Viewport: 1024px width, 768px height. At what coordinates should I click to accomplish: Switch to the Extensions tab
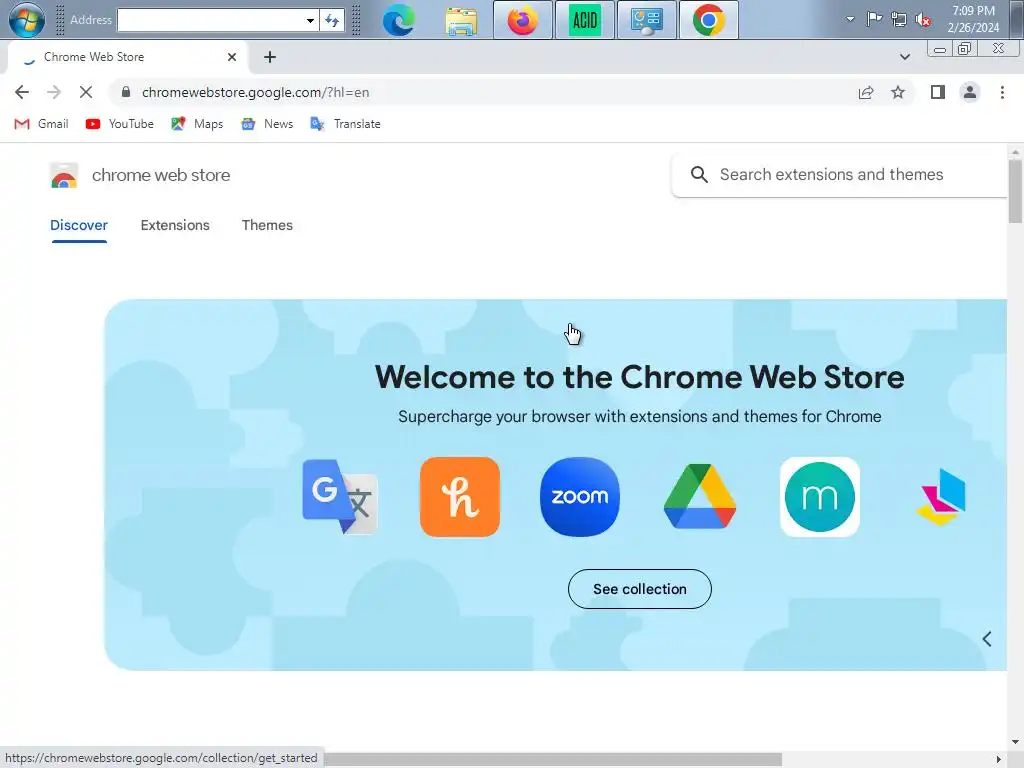point(175,225)
